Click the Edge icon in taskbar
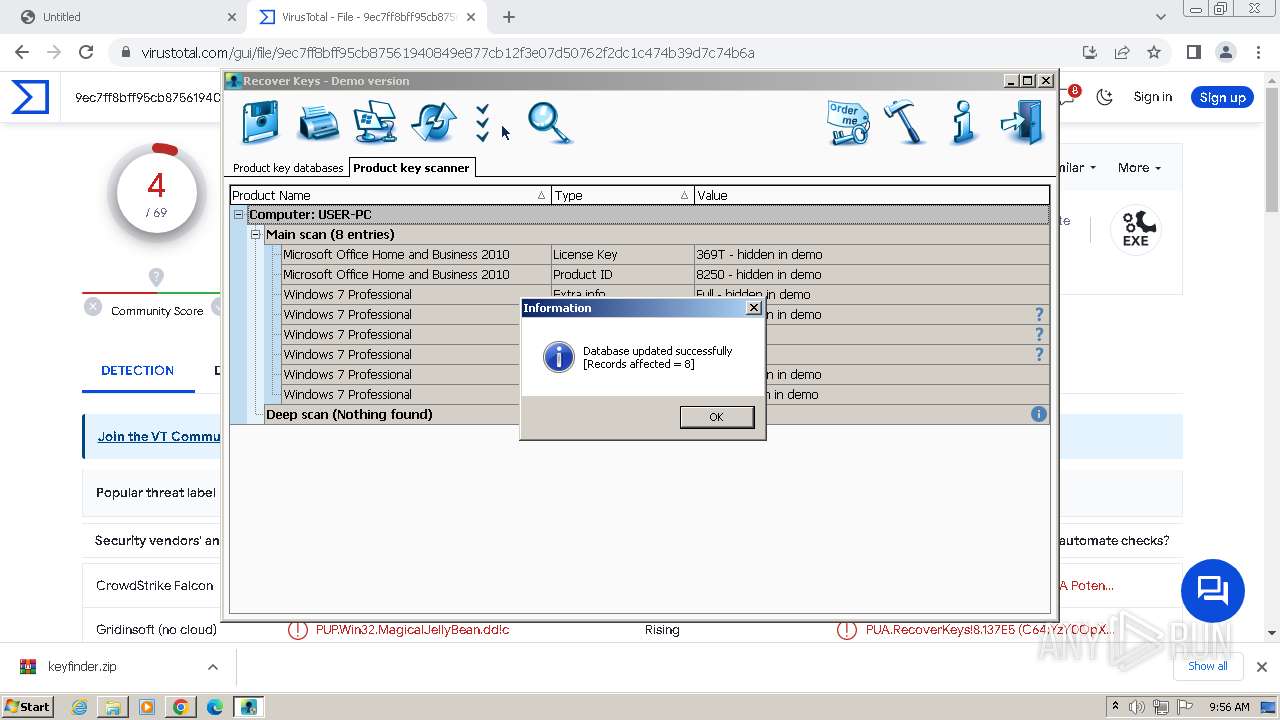Screen dimensions: 1280x720 tap(214, 707)
